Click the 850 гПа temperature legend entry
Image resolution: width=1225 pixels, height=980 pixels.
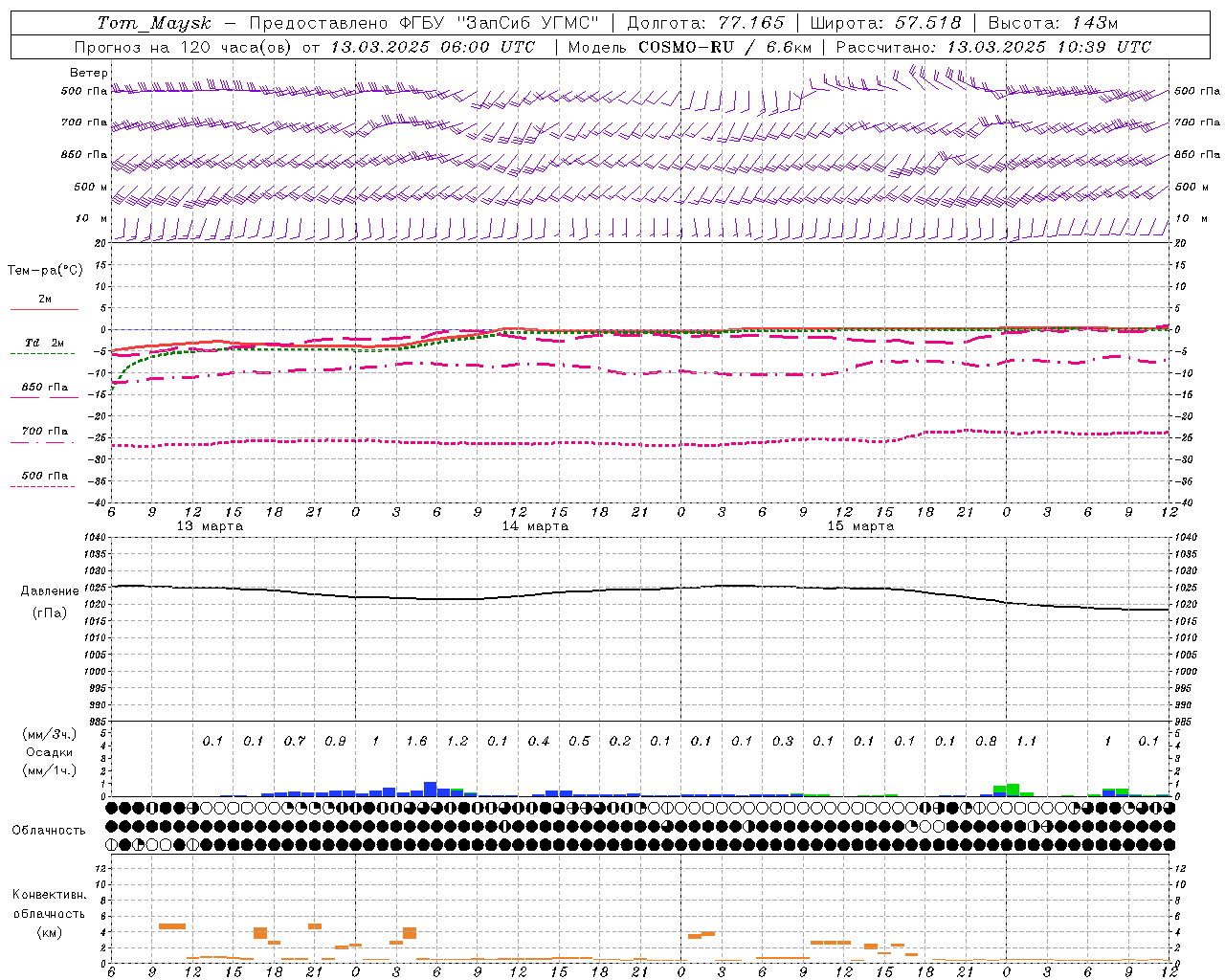[44, 387]
